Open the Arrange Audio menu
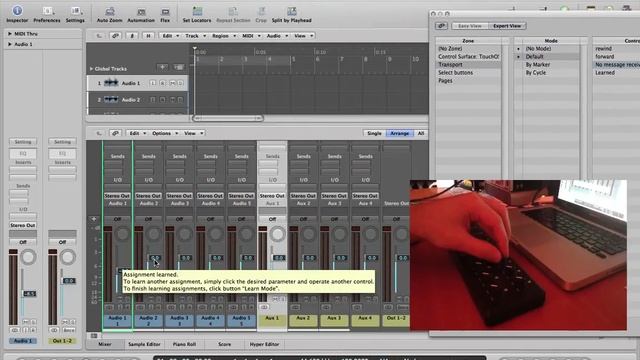The image size is (640, 360). (x=276, y=36)
